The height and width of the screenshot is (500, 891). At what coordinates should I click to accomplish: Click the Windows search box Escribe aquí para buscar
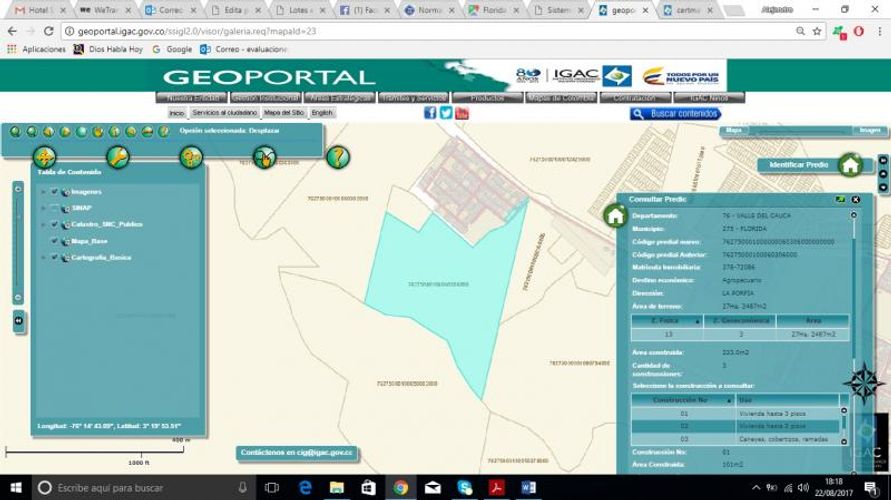click(142, 488)
